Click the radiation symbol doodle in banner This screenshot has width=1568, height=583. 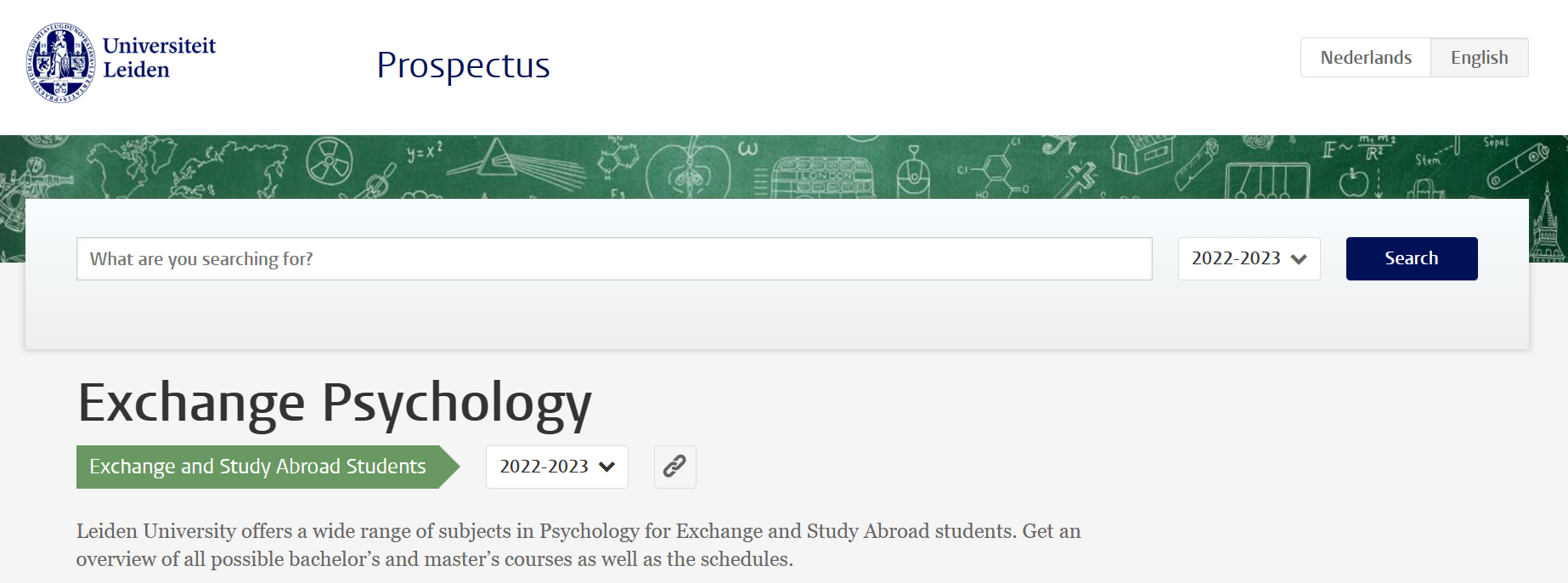click(329, 161)
